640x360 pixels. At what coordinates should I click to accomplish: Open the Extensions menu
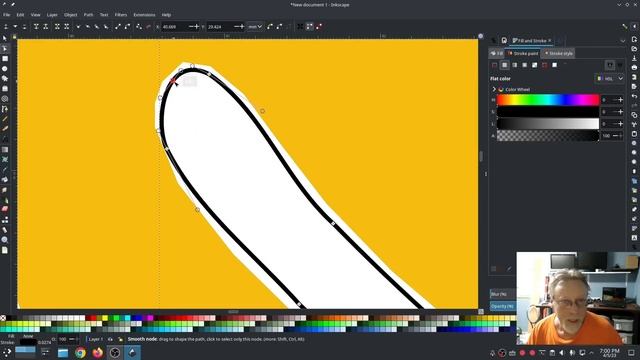coord(144,15)
